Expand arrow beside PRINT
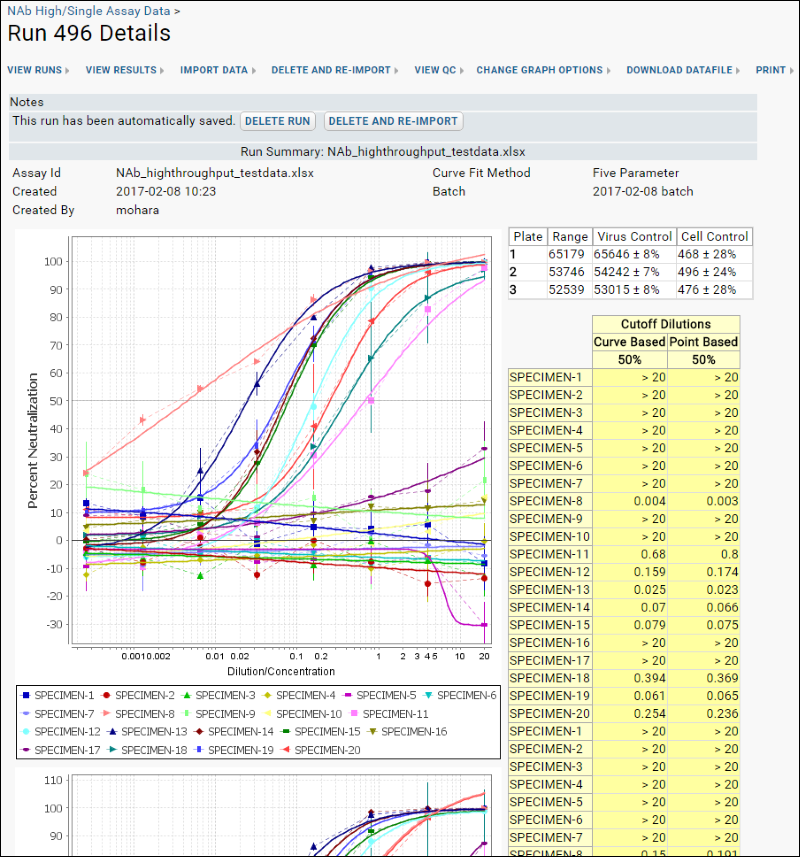This screenshot has width=800, height=857. [791, 71]
